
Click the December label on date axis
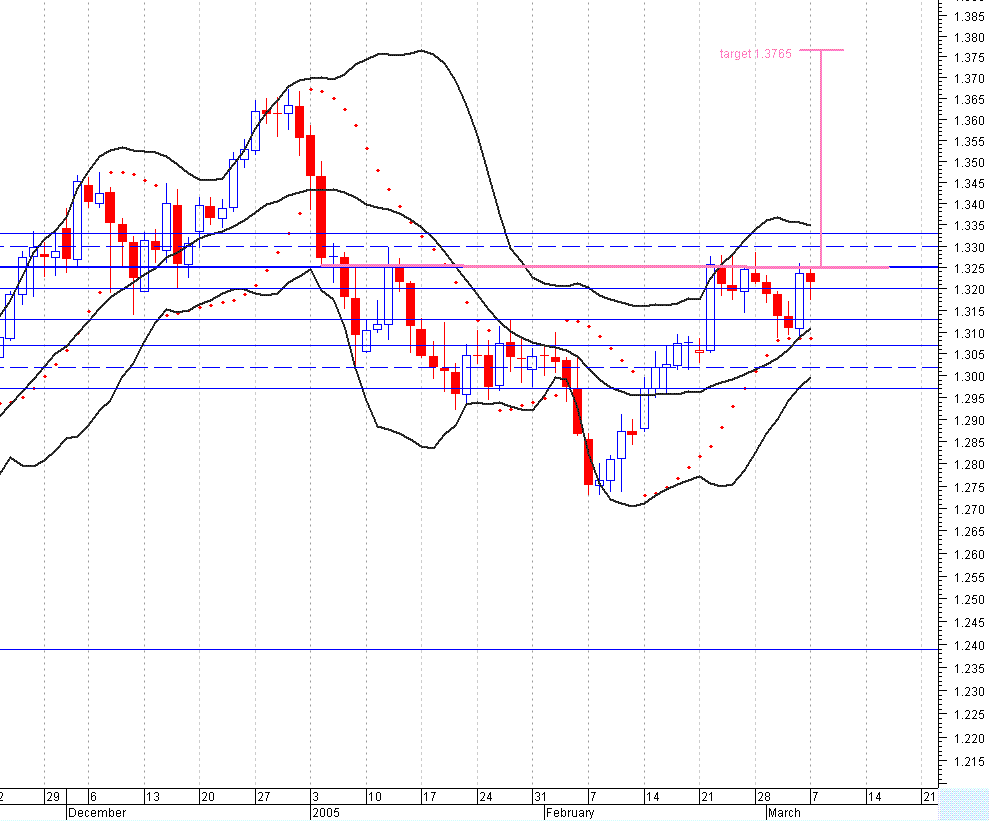(98, 813)
